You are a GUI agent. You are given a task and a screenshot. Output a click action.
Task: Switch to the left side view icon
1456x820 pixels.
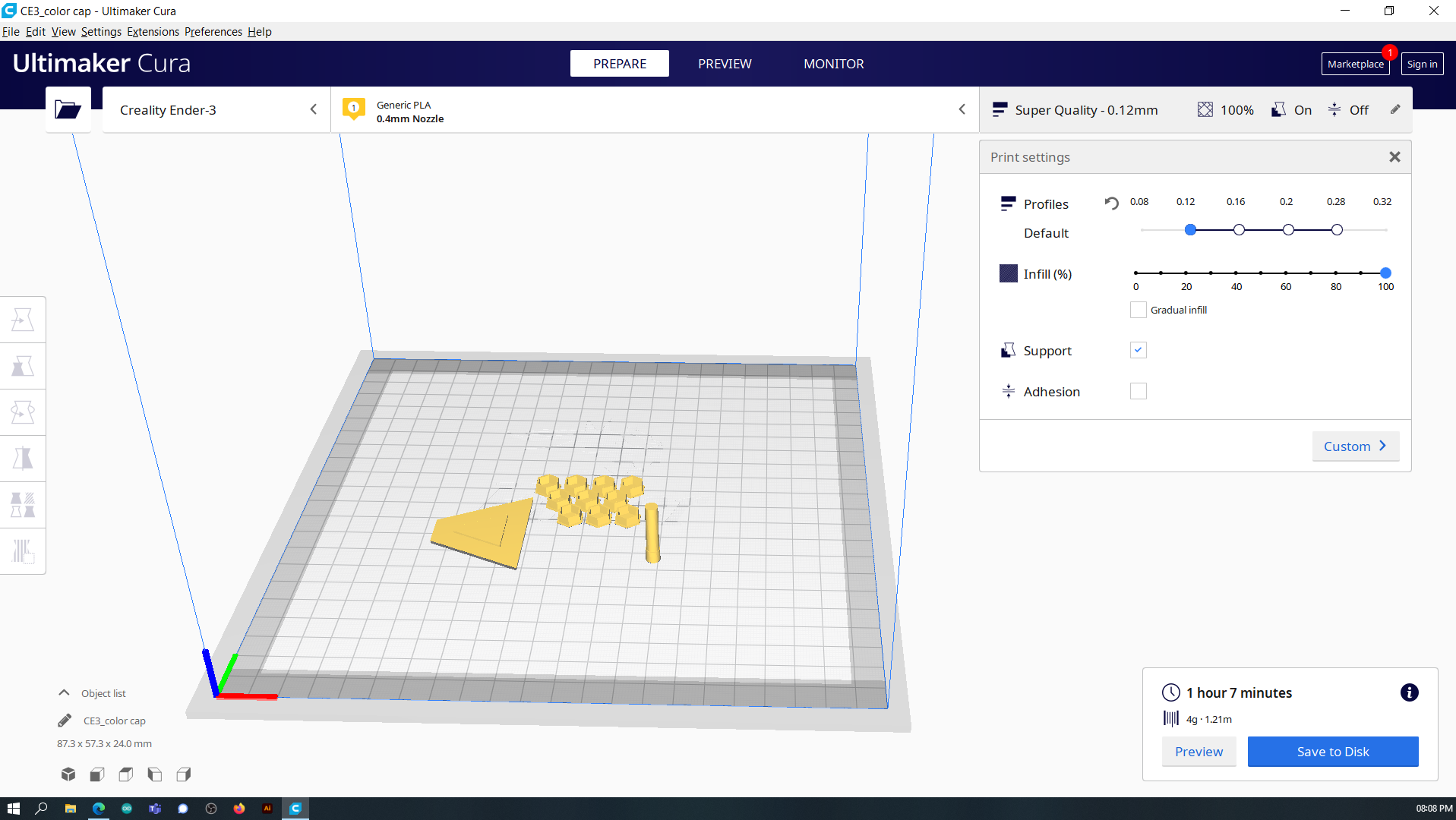(155, 774)
